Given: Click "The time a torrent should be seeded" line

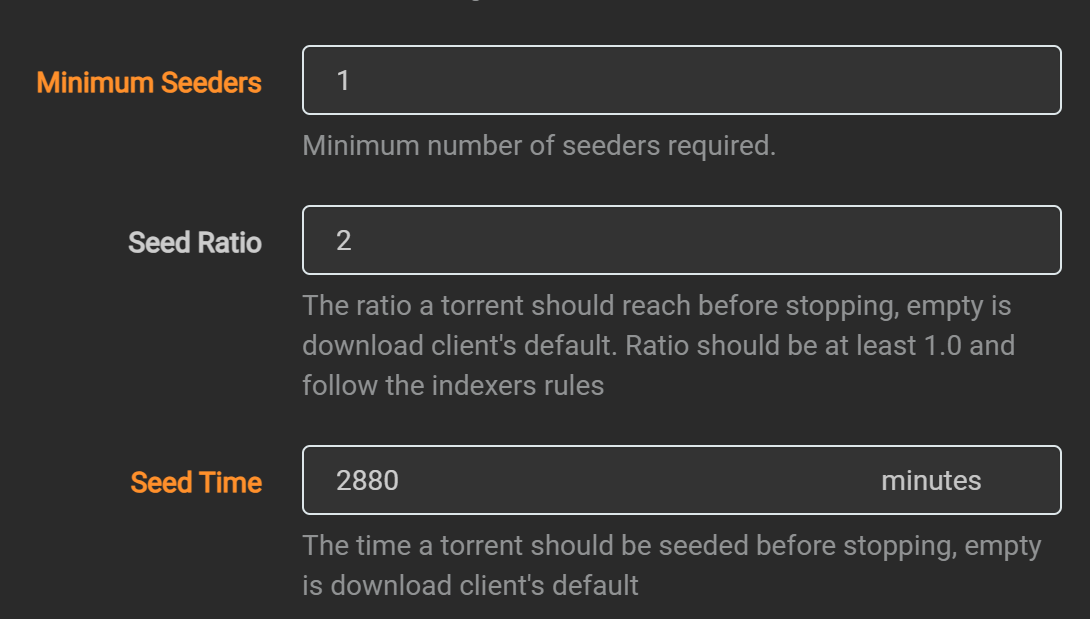Looking at the screenshot, I should tap(671, 546).
